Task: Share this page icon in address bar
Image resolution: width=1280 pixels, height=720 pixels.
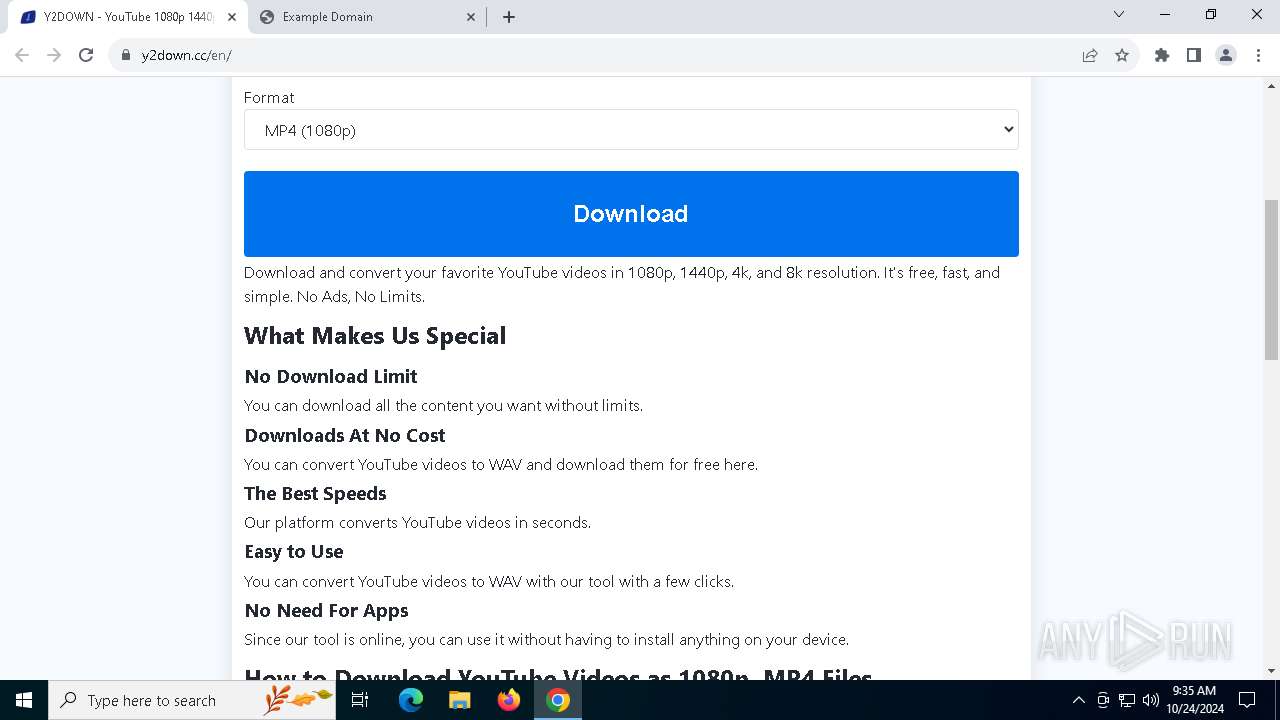Action: (x=1090, y=56)
